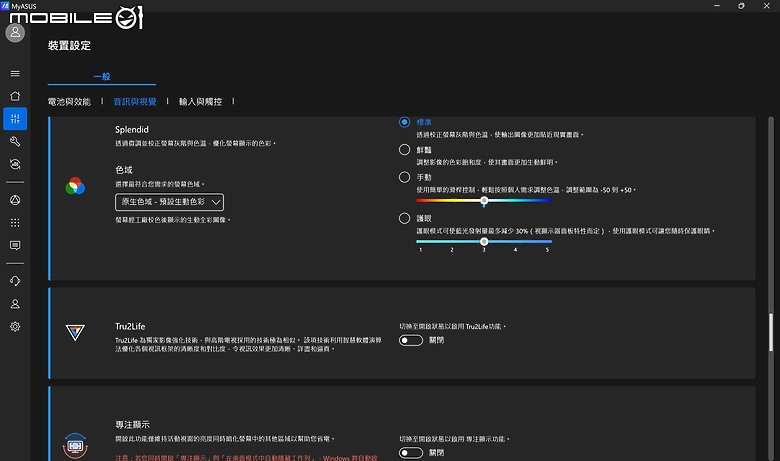
Task: Select the 鮮豔 radio button
Action: point(404,150)
